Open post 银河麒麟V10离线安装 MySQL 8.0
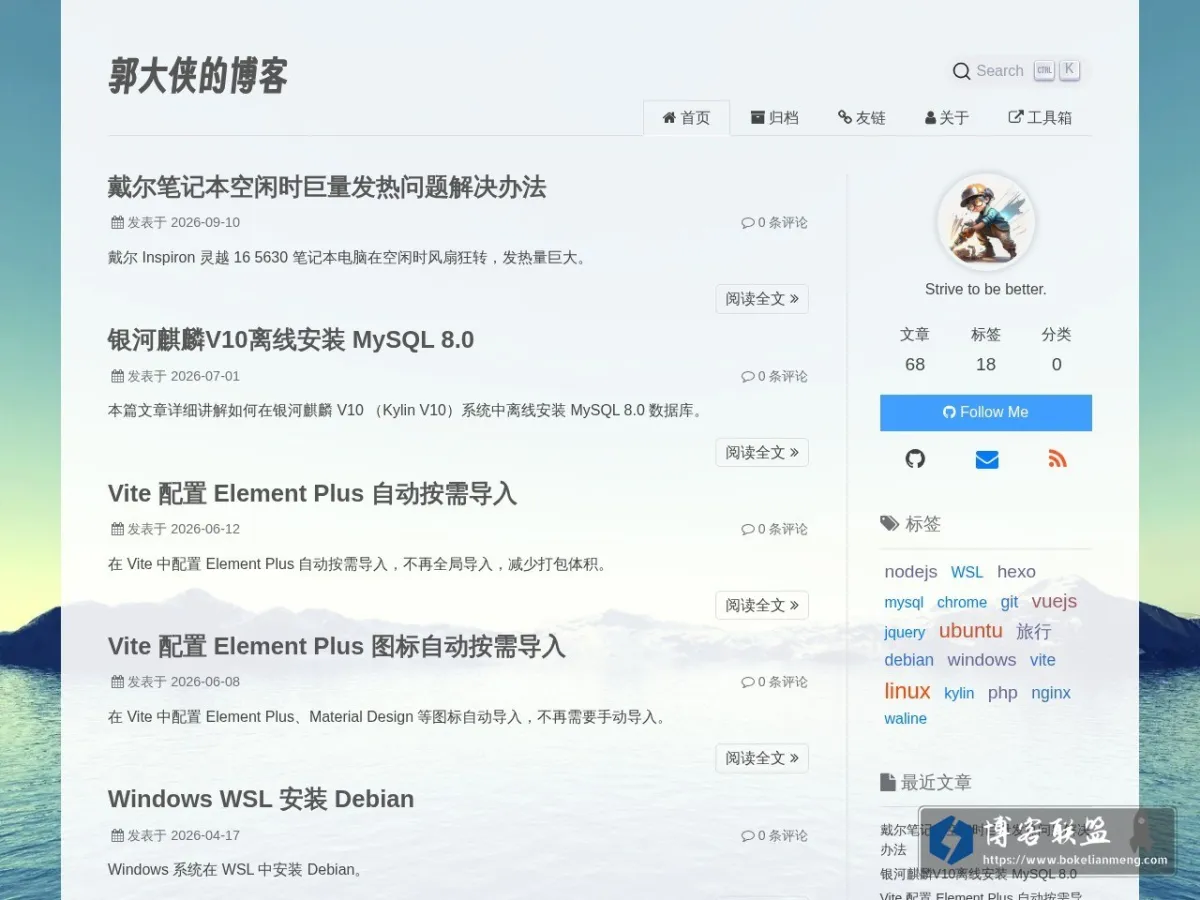 coord(291,340)
